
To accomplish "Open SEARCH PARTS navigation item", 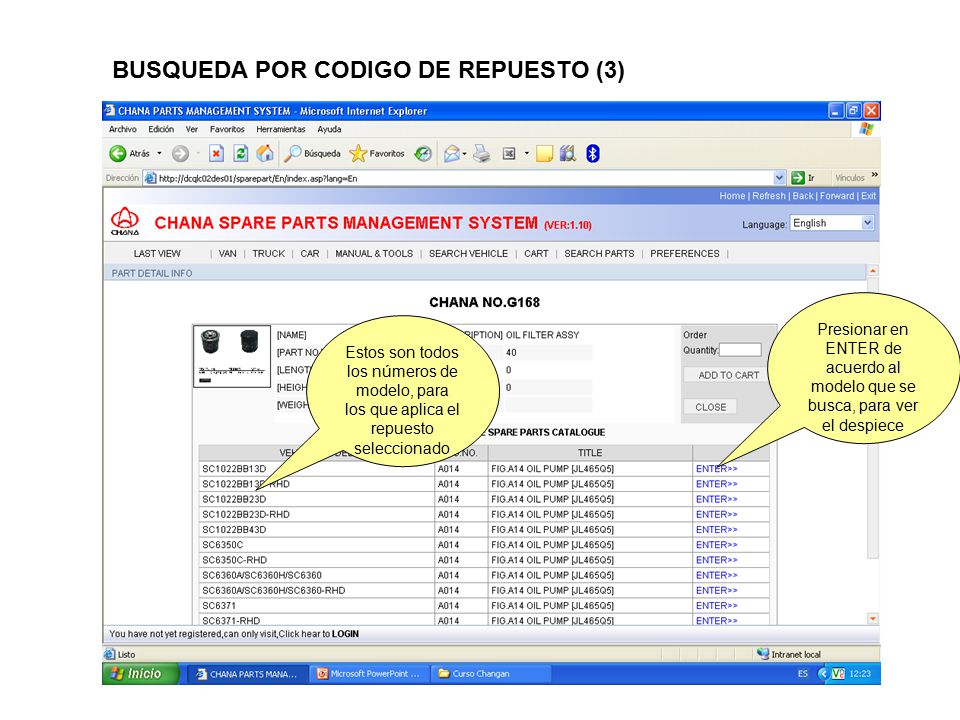I will pyautogui.click(x=599, y=253).
